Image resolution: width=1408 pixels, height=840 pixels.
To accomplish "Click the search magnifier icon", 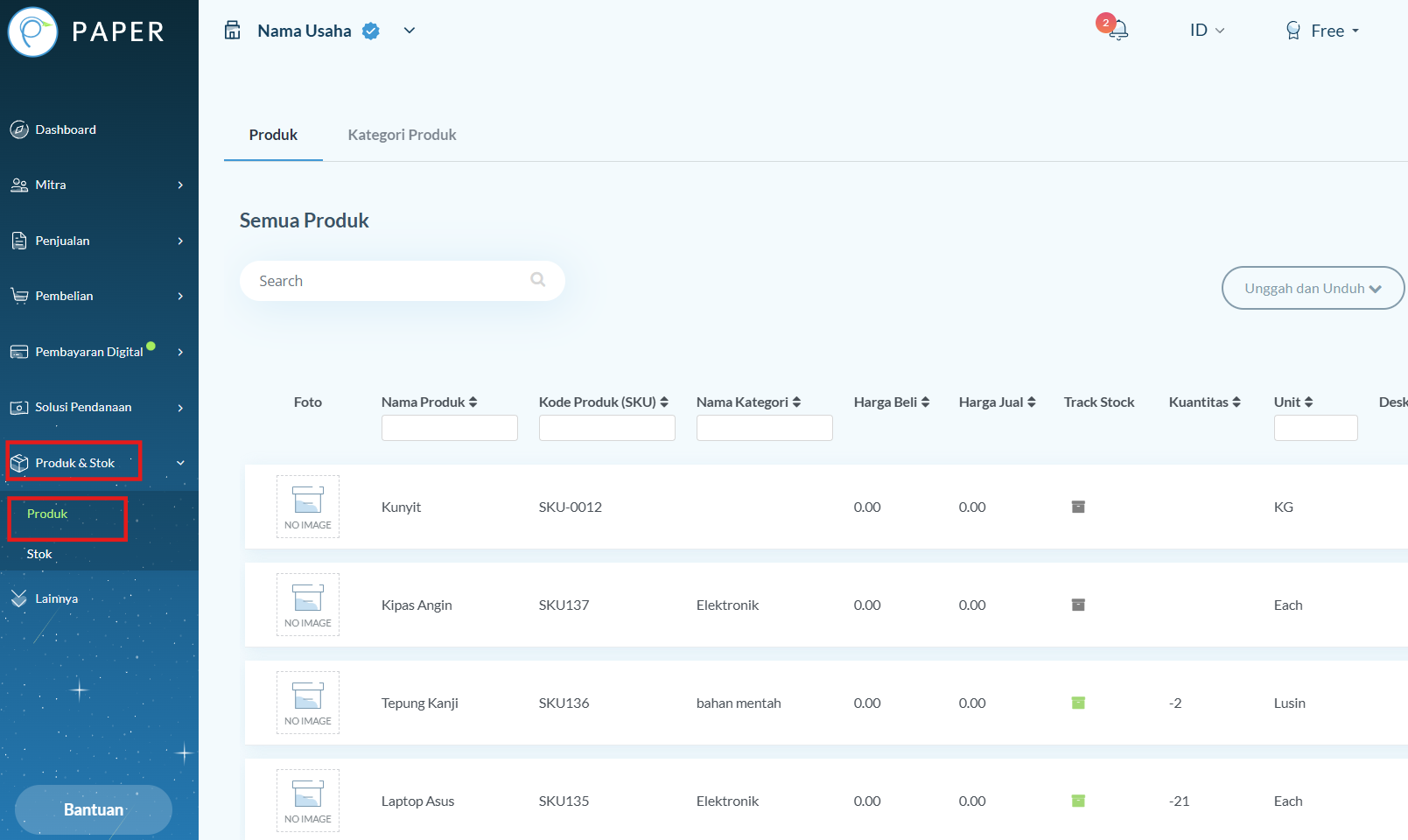I will (538, 279).
